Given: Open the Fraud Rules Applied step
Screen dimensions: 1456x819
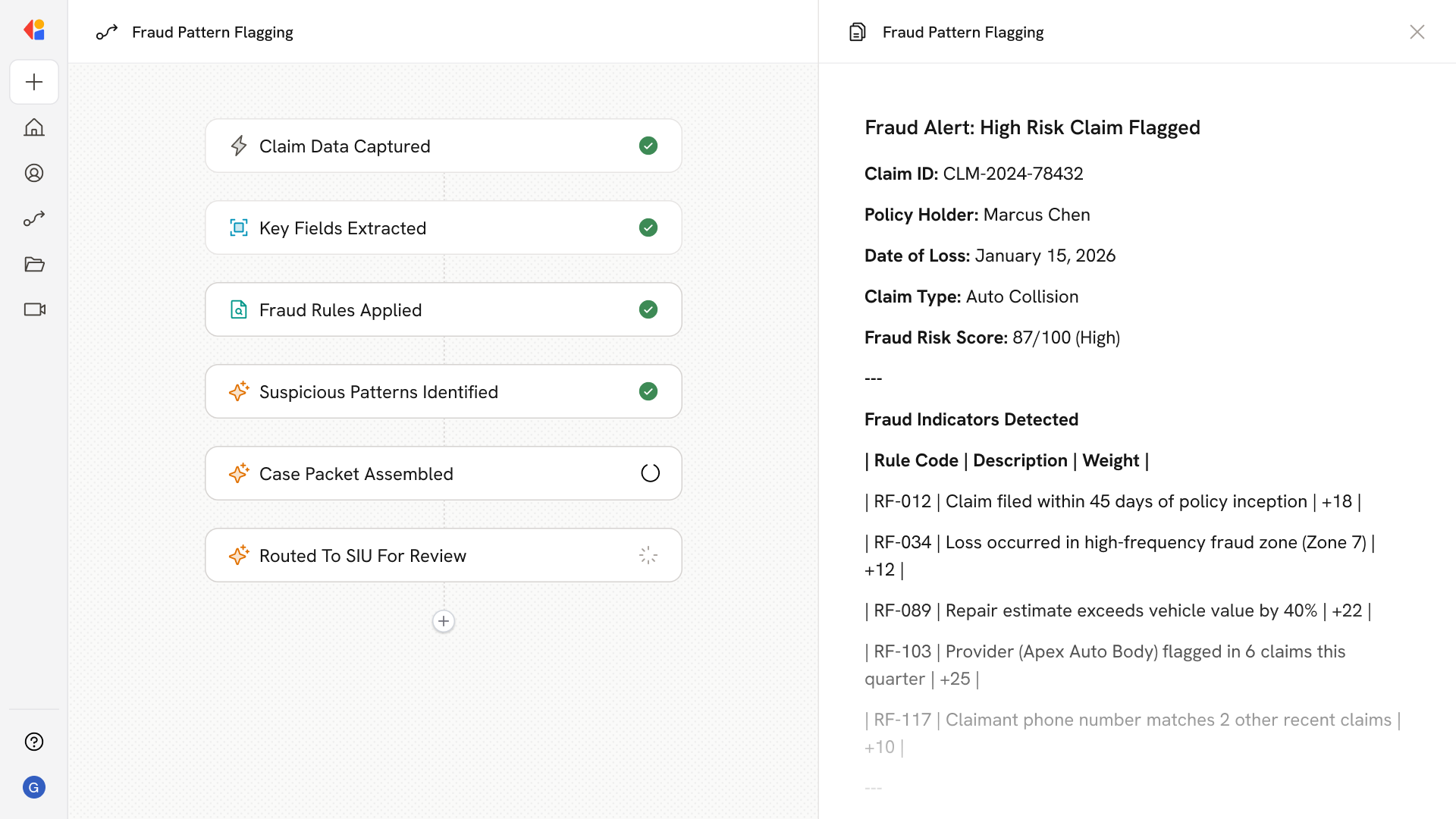Looking at the screenshot, I should click(x=443, y=309).
